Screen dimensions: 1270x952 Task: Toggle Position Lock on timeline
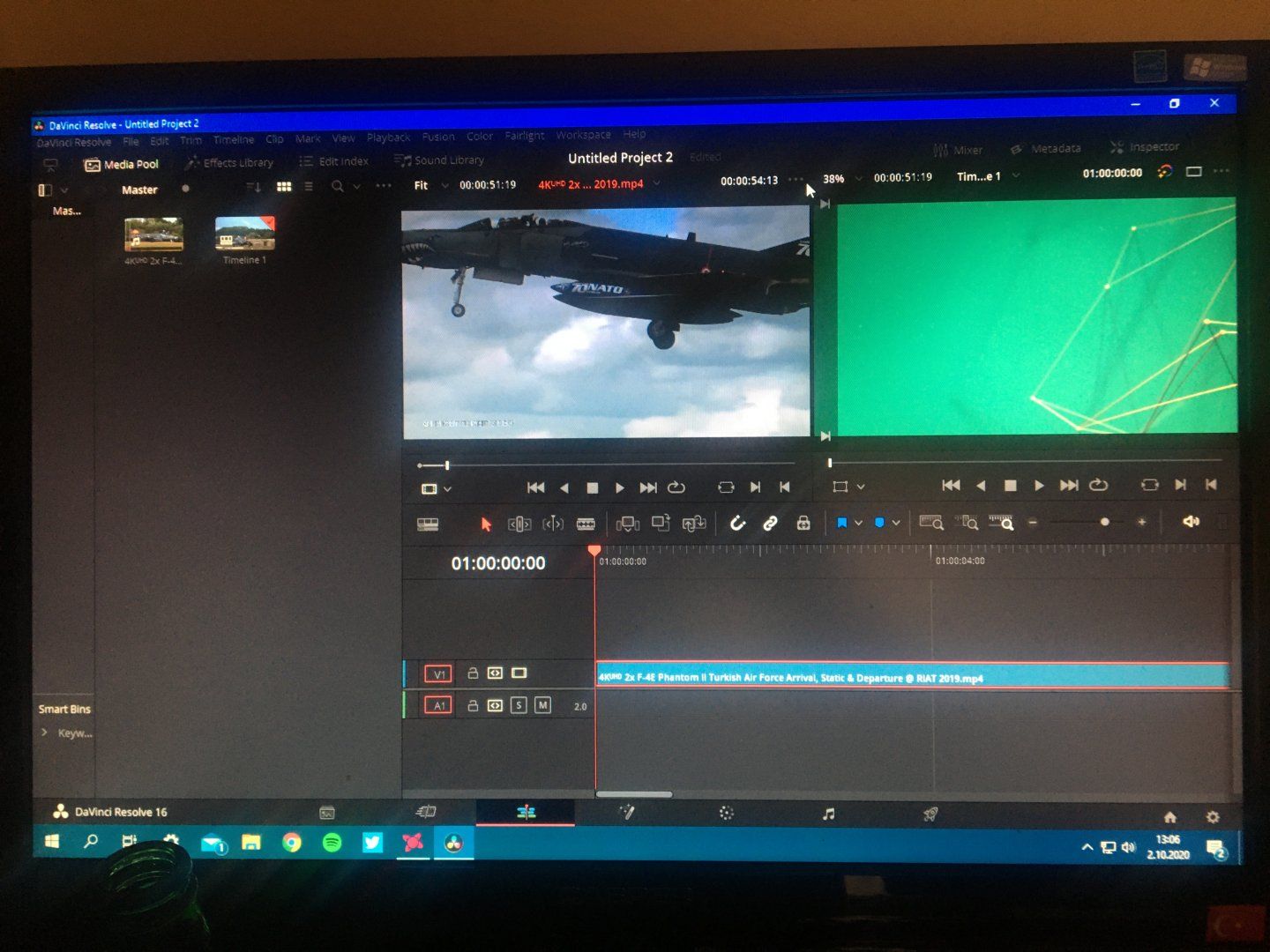click(803, 524)
